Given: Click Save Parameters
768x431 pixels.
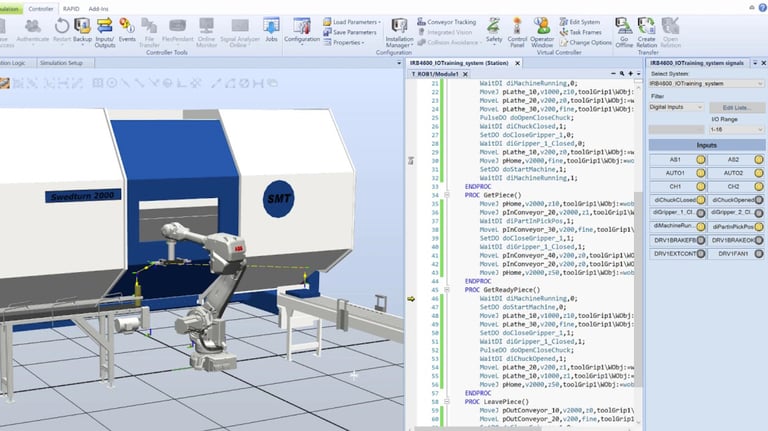Looking at the screenshot, I should coord(350,32).
